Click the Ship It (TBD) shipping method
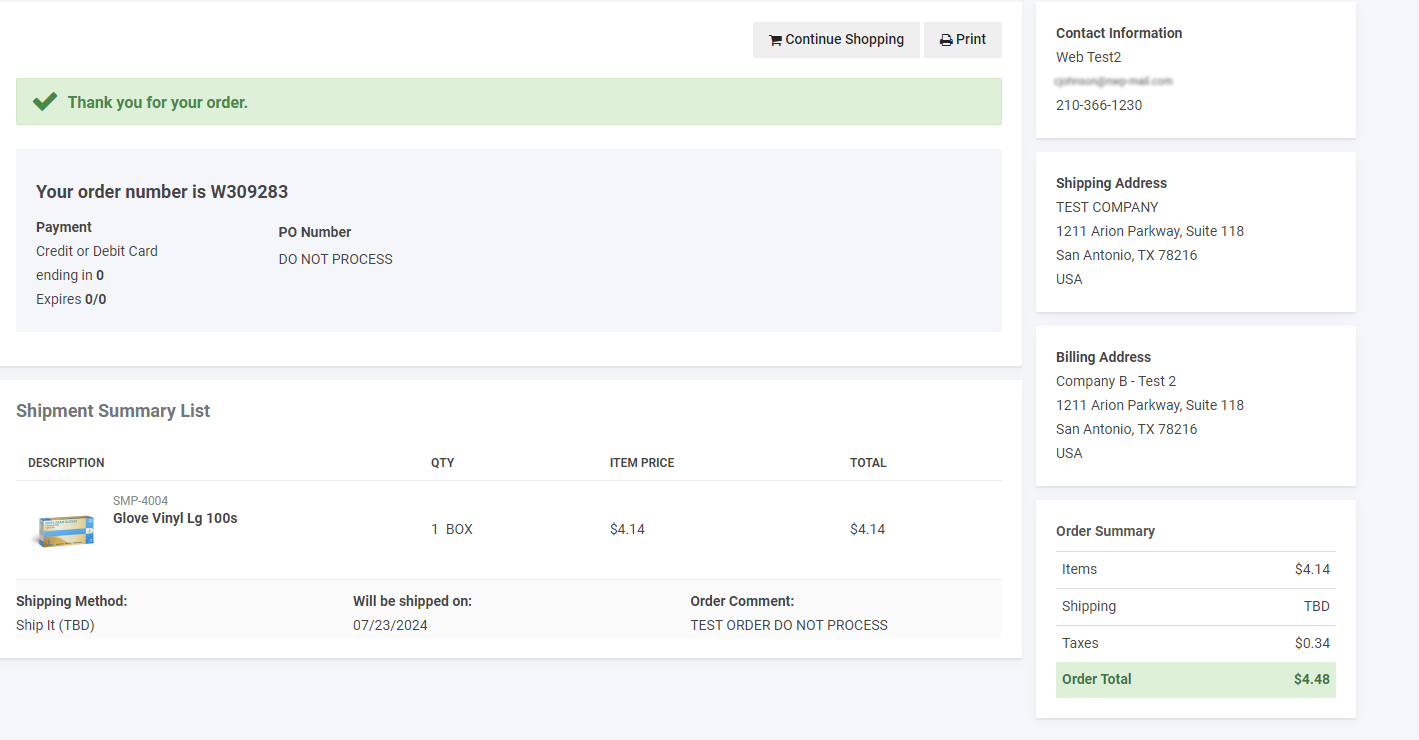 point(55,625)
